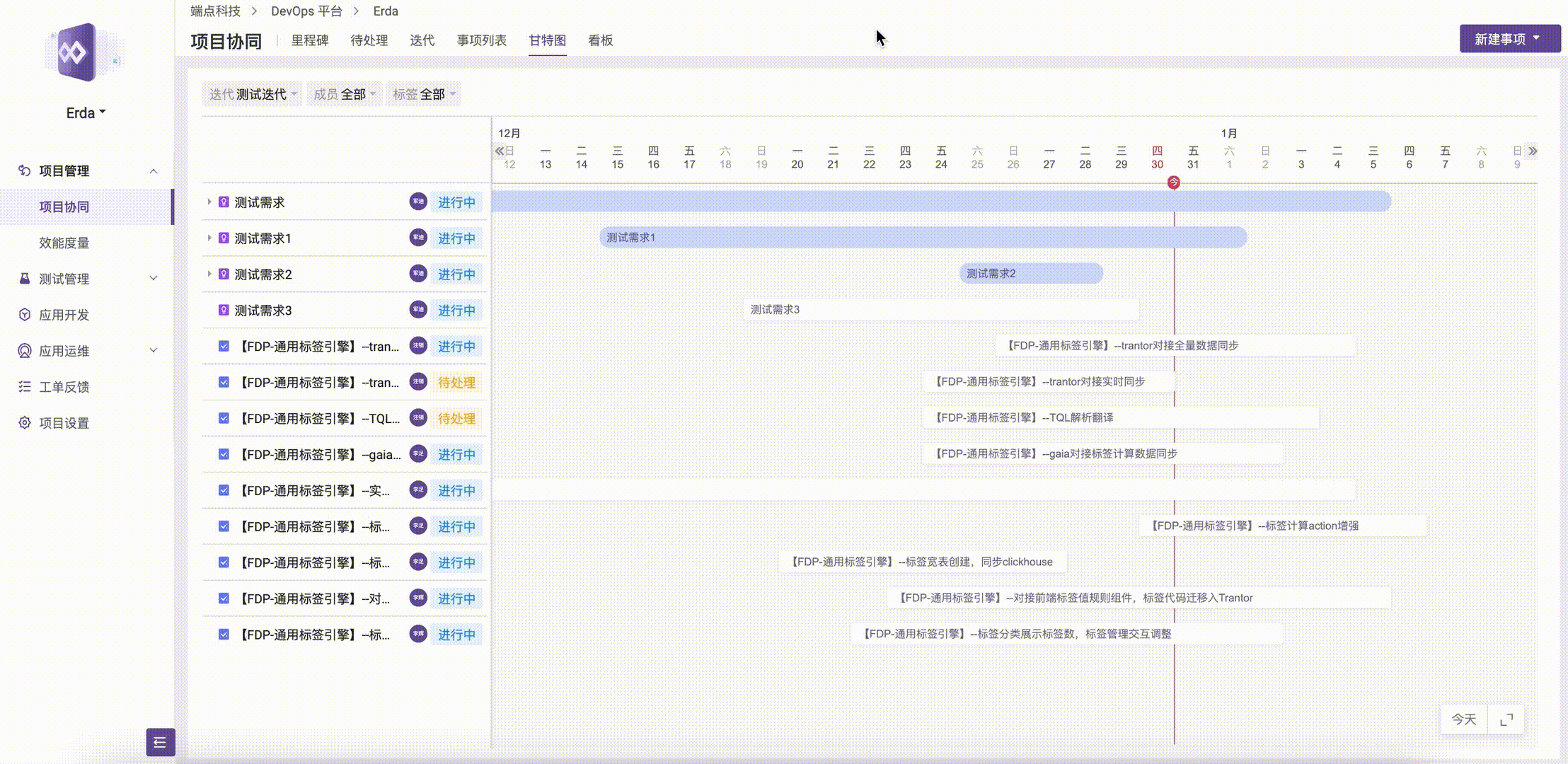Open the 标签全部 filter dropdown
The image size is (1568, 764).
(423, 93)
